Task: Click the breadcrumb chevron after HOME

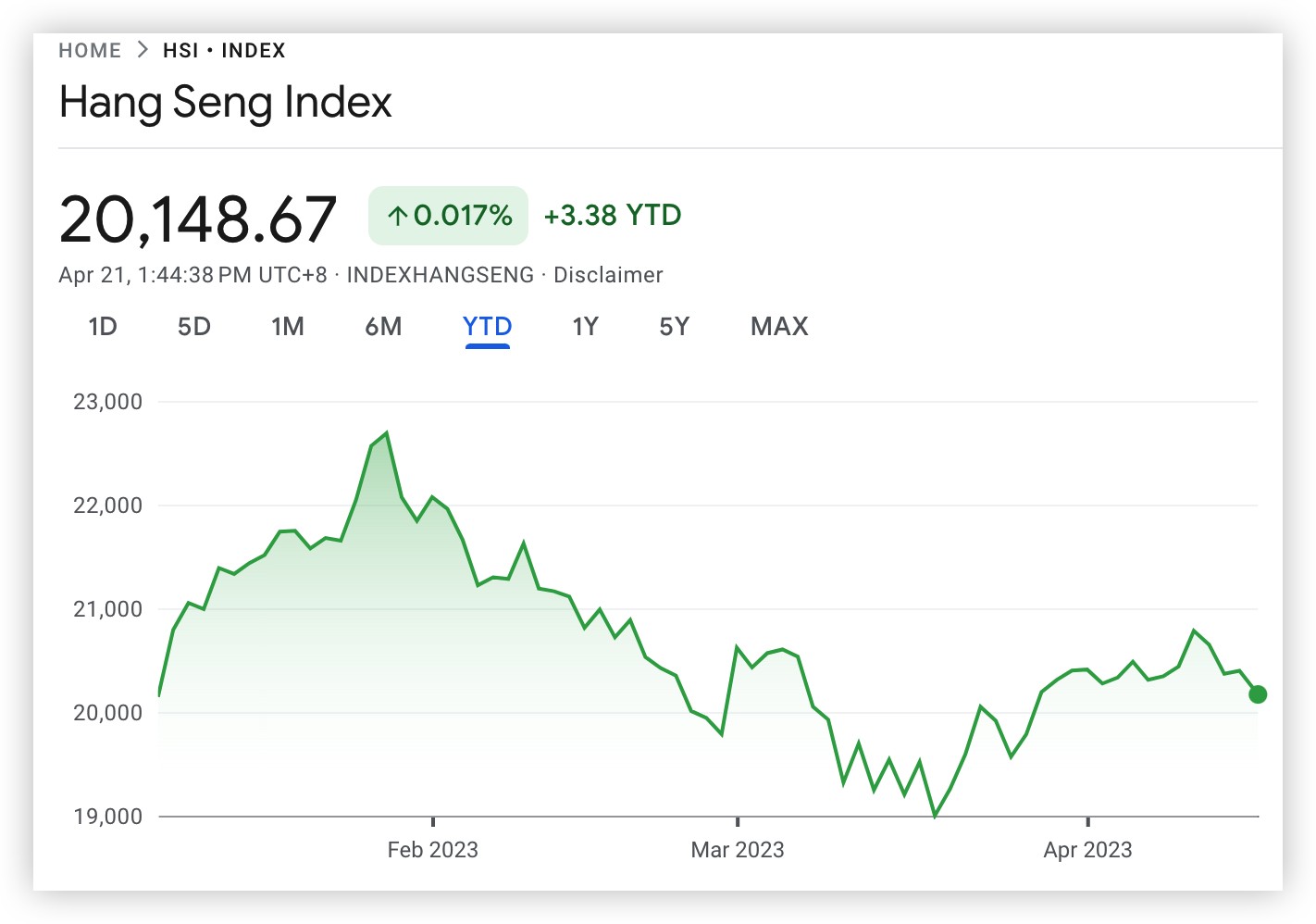Action: tap(143, 50)
